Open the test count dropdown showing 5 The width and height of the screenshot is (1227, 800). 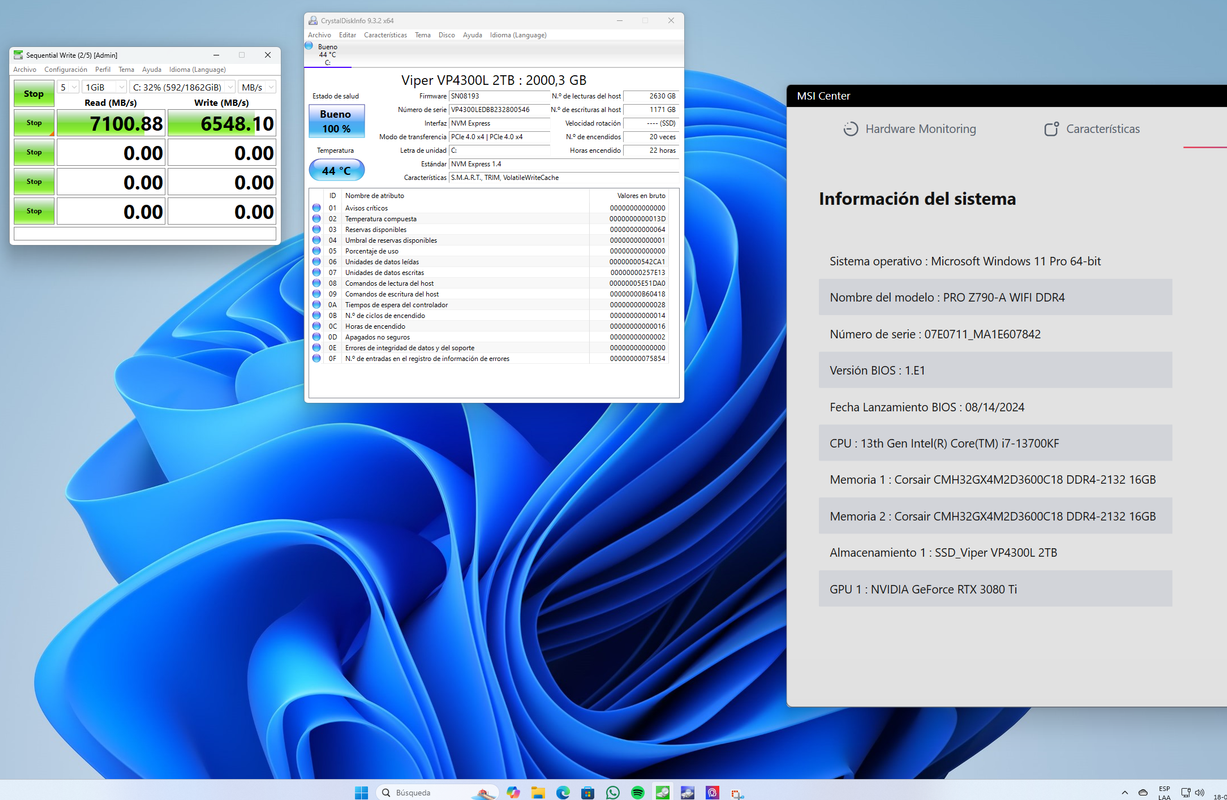click(x=67, y=87)
